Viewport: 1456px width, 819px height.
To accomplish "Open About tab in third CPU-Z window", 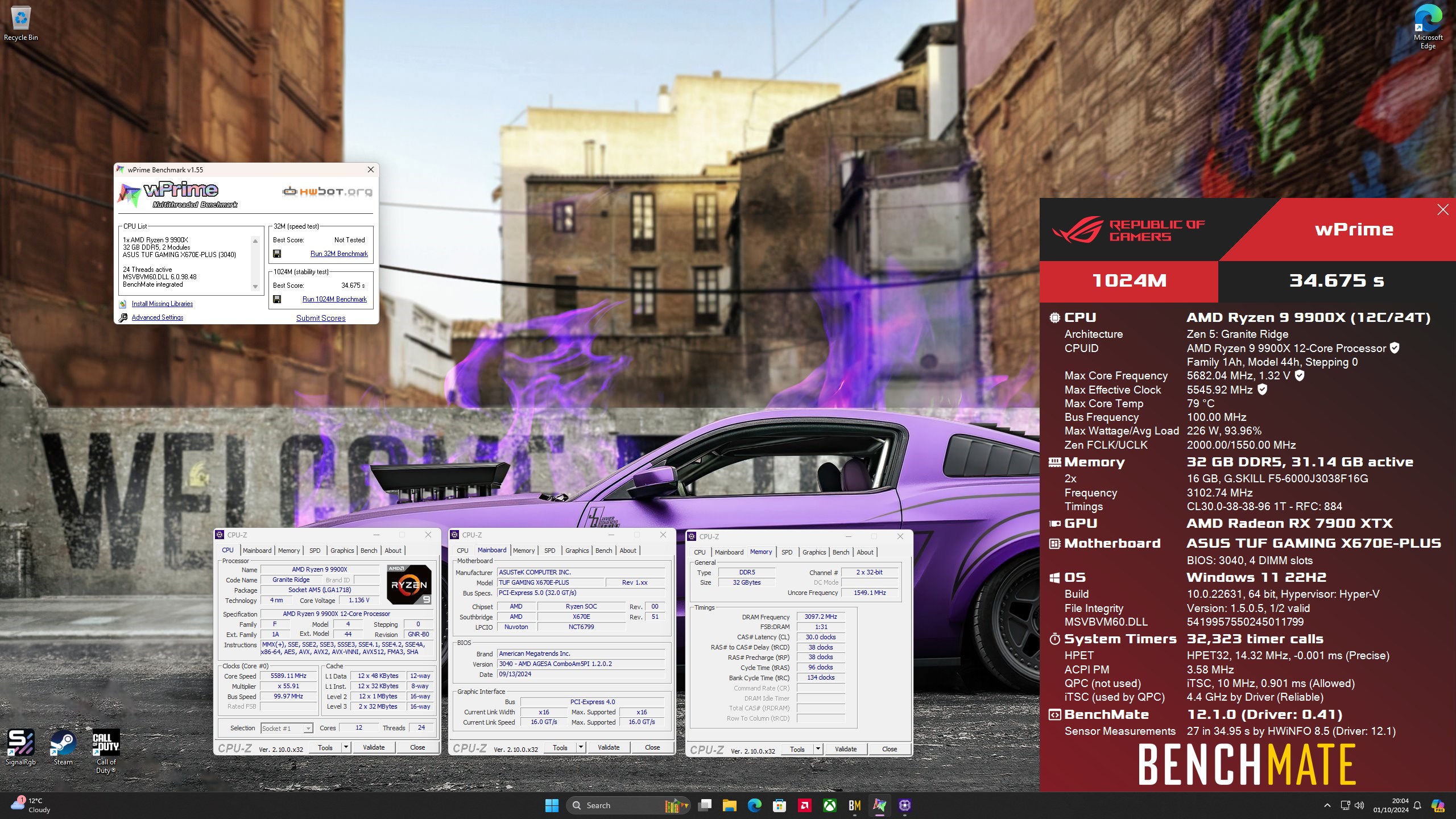I will tap(865, 552).
